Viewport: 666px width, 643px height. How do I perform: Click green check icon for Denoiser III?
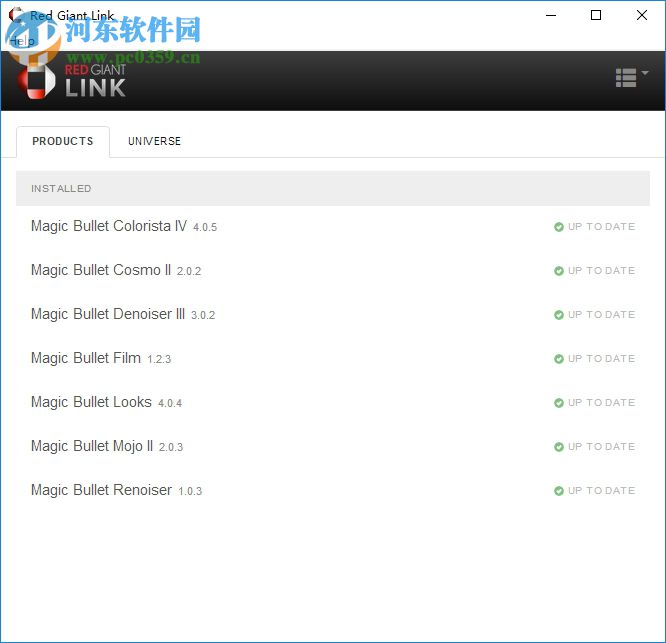[x=559, y=315]
